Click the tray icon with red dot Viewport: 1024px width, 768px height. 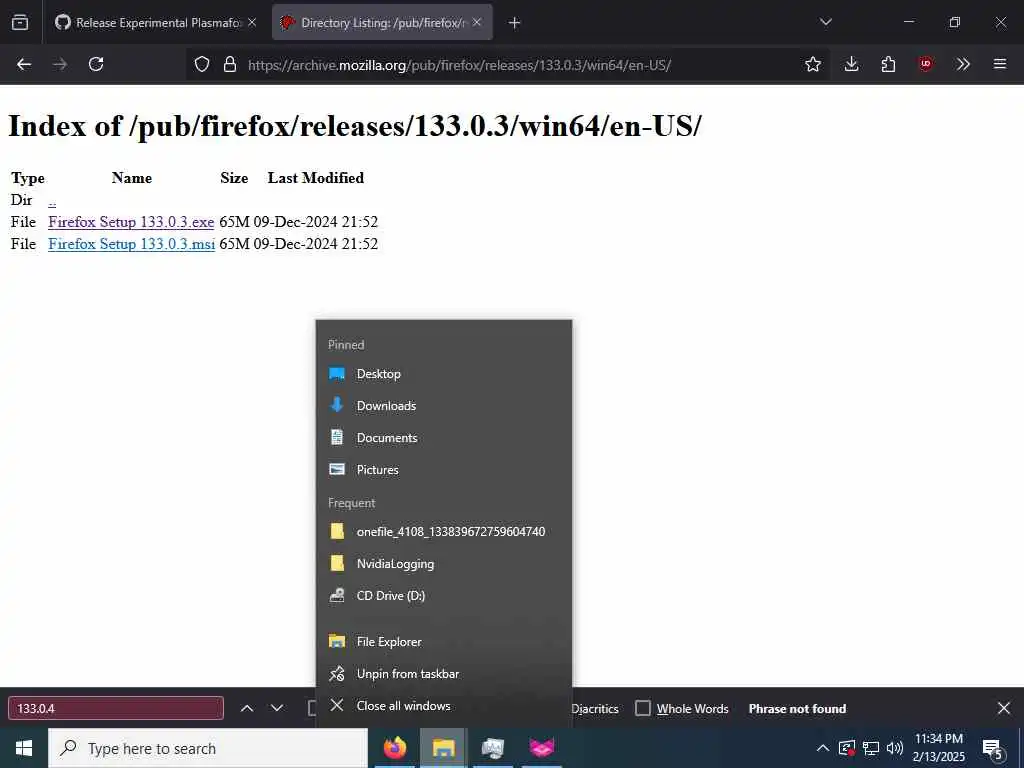tap(847, 748)
